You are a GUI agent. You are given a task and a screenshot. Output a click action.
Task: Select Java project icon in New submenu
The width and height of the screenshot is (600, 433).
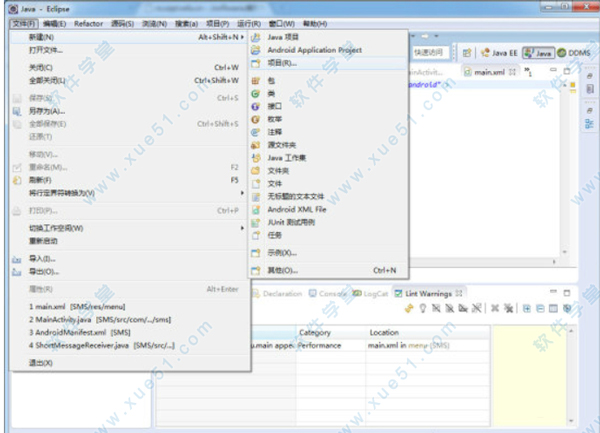(x=256, y=37)
